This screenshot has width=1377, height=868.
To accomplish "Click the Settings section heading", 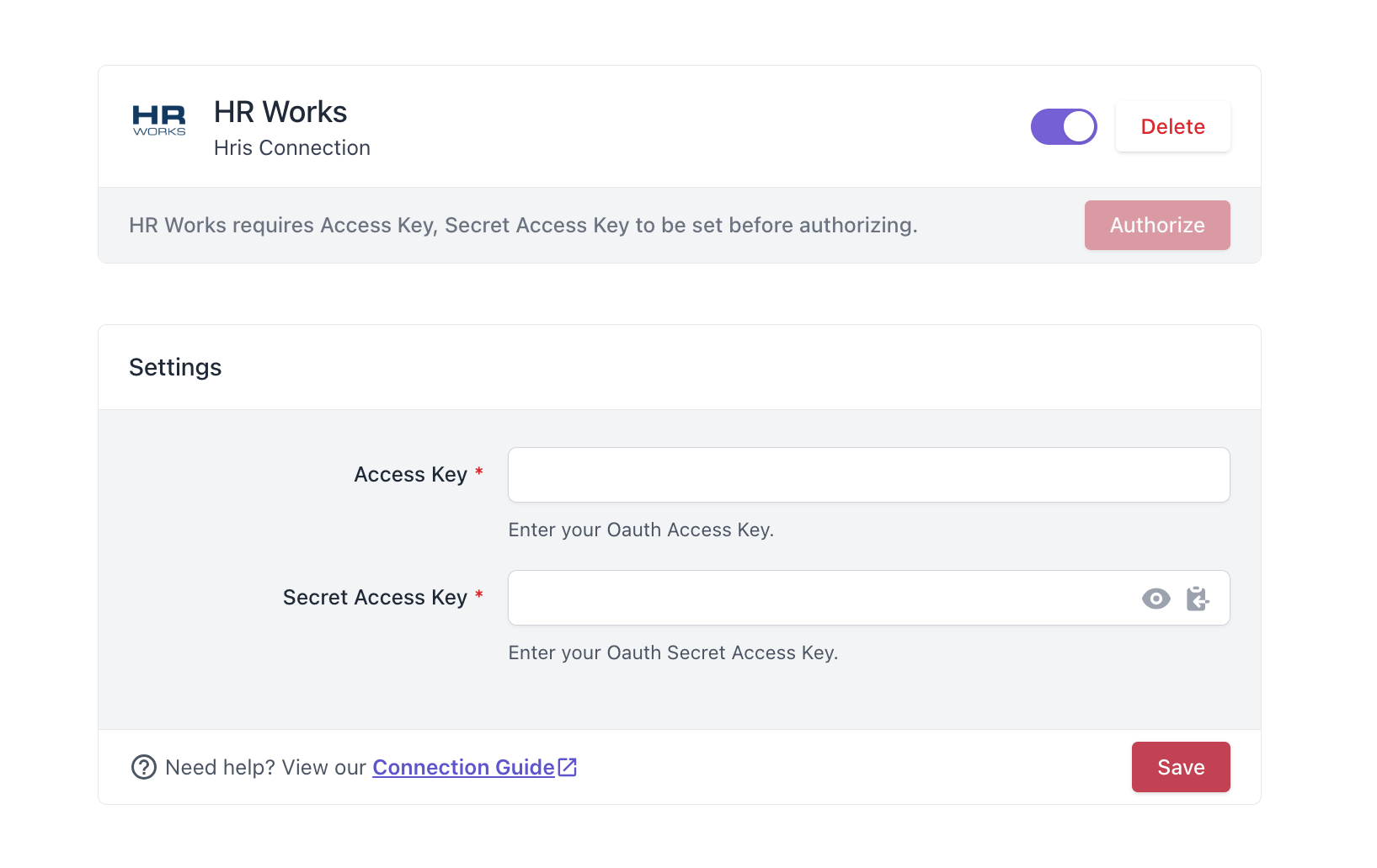I will (175, 367).
